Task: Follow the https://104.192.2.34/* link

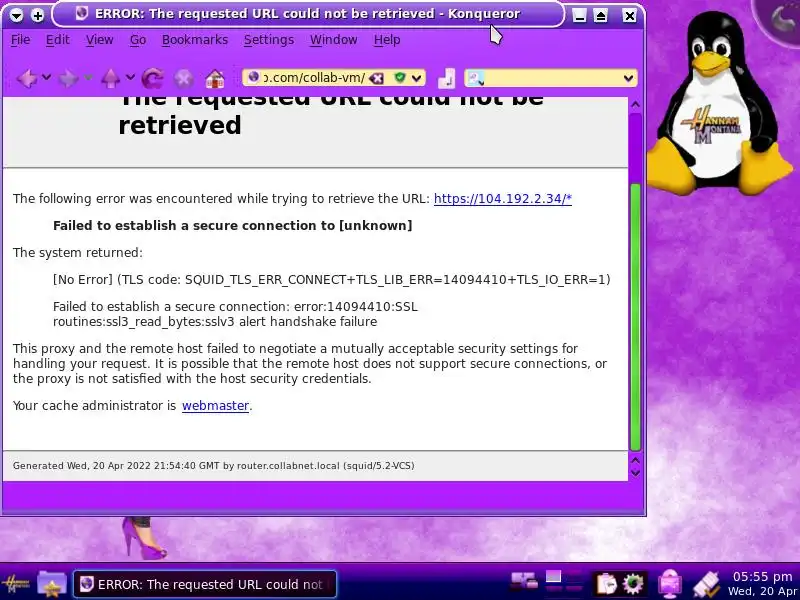Action: (x=503, y=198)
